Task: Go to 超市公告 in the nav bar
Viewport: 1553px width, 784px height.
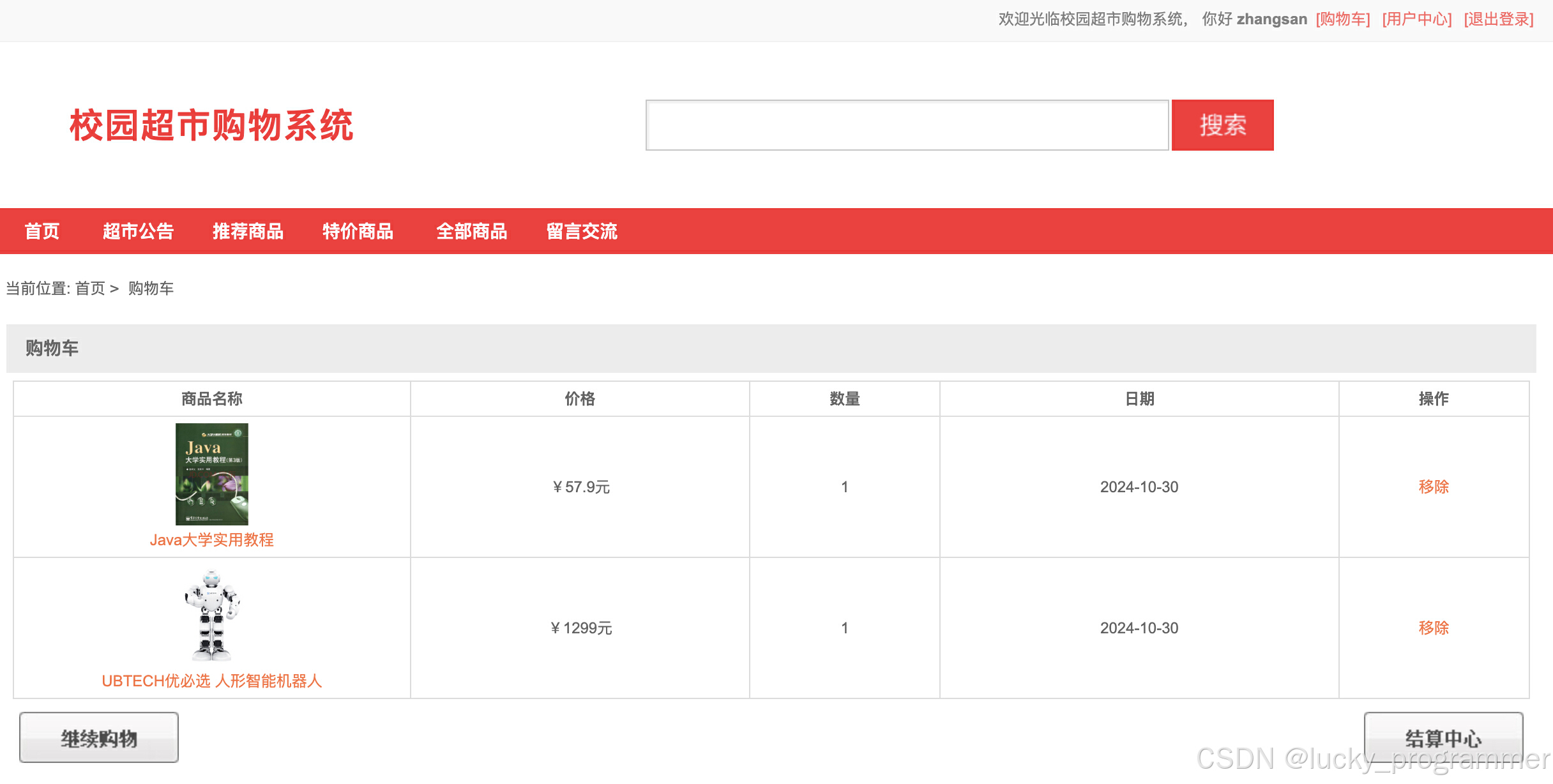Action: tap(138, 231)
